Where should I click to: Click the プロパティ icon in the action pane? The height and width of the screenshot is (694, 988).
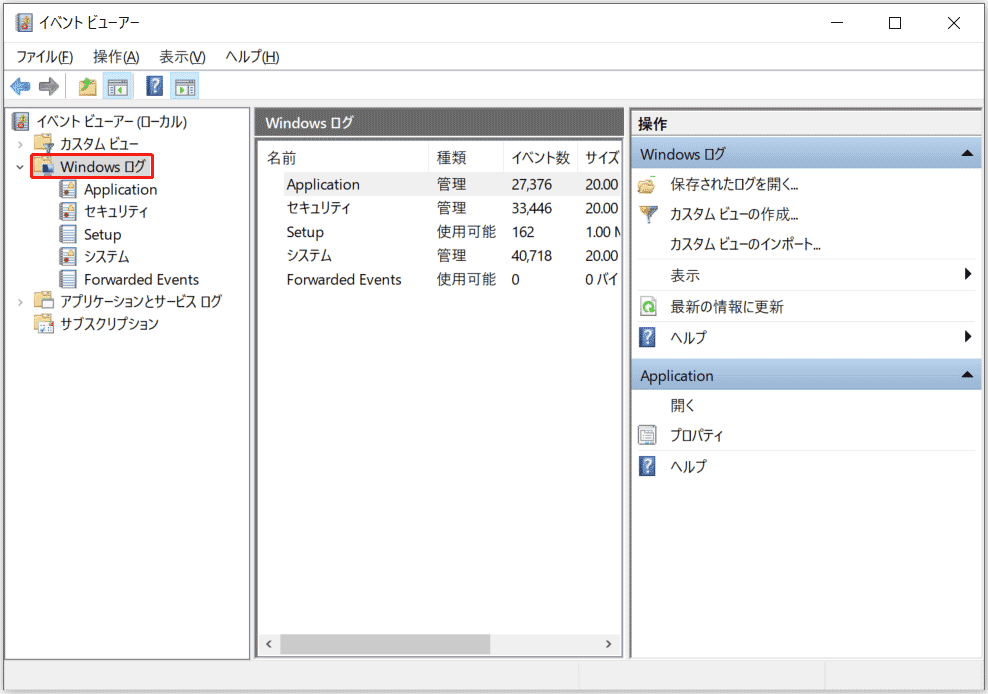[x=647, y=435]
